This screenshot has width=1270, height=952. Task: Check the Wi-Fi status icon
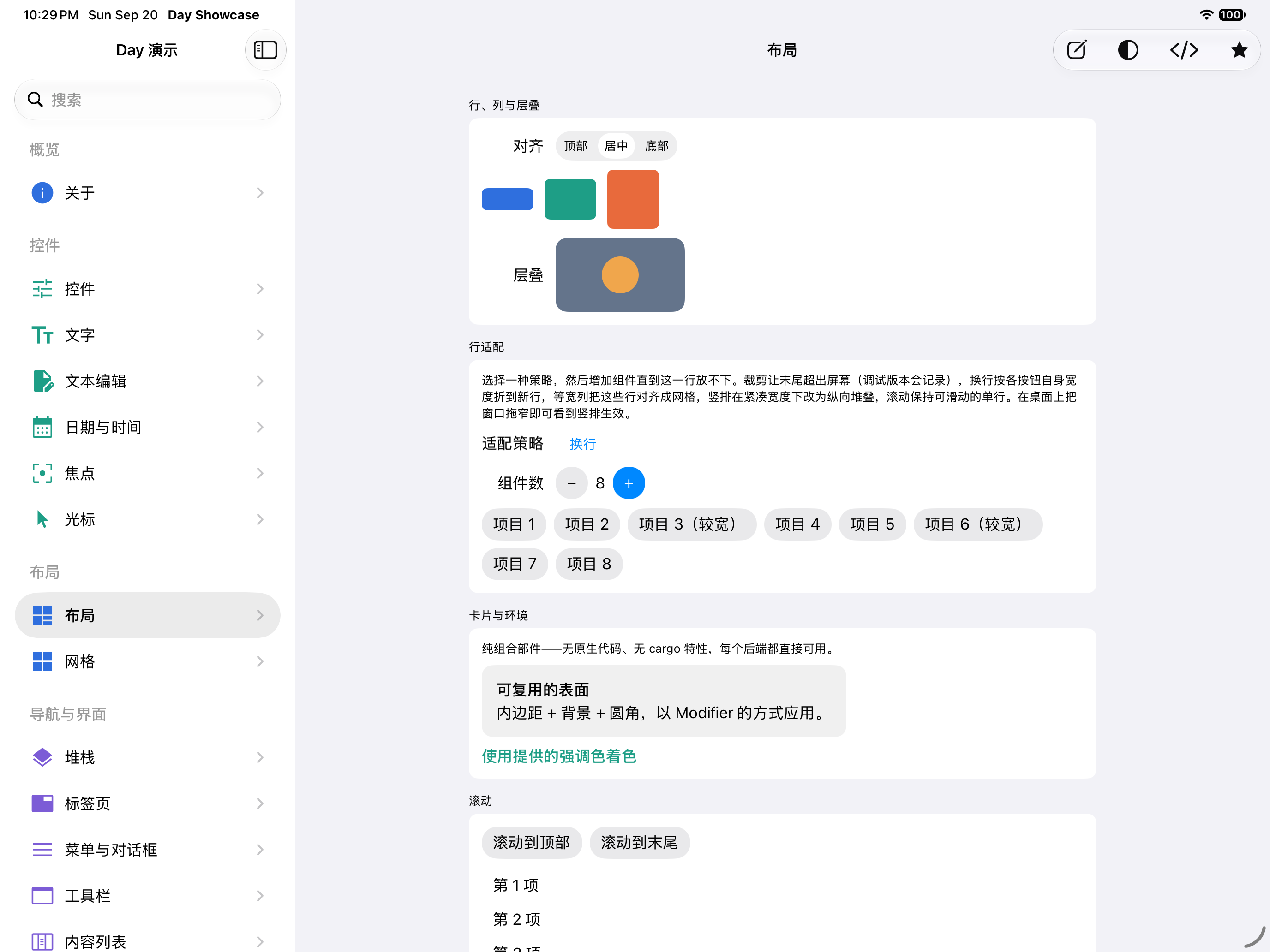tap(1206, 15)
